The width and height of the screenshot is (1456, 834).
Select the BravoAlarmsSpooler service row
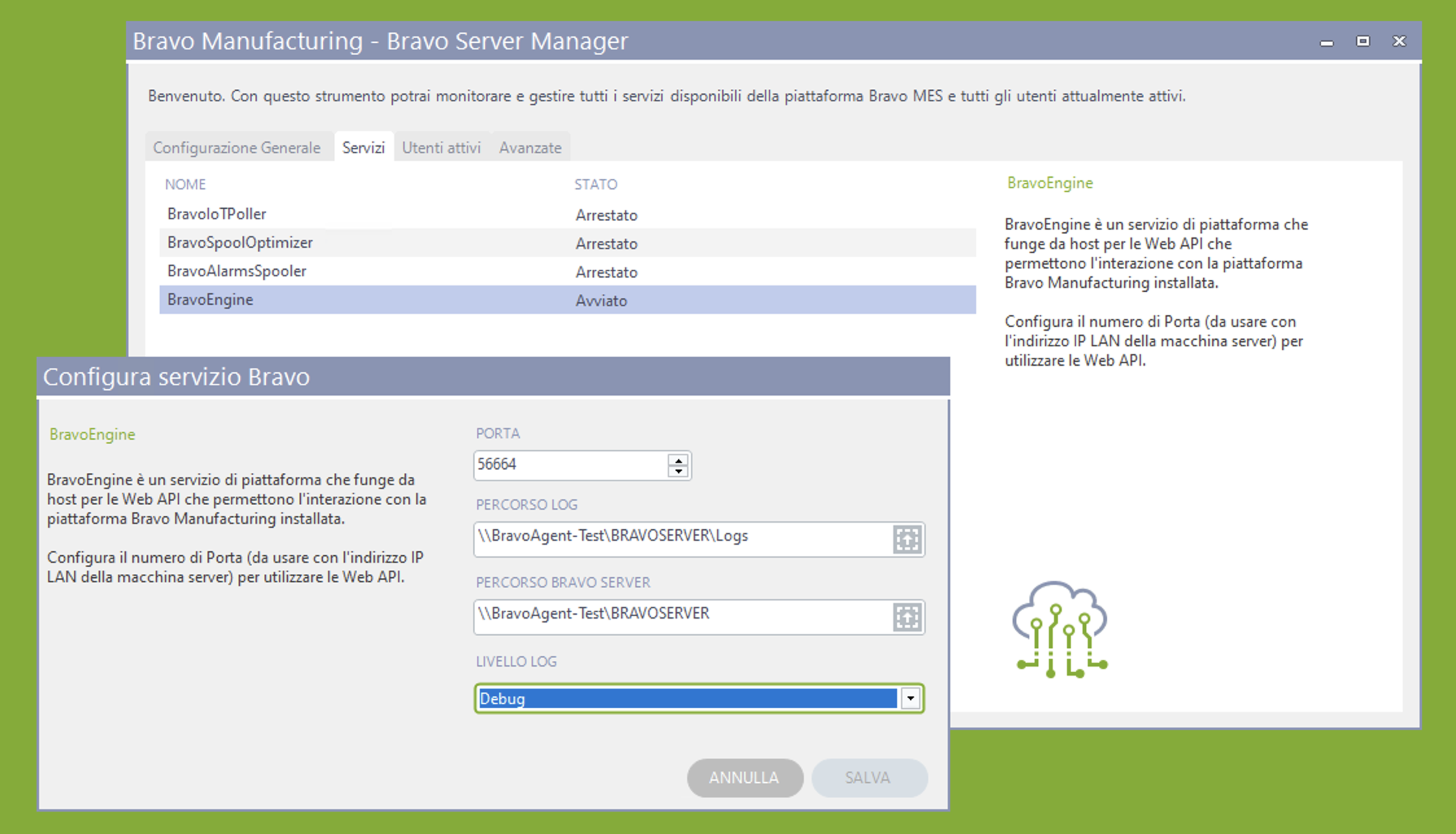(x=567, y=271)
